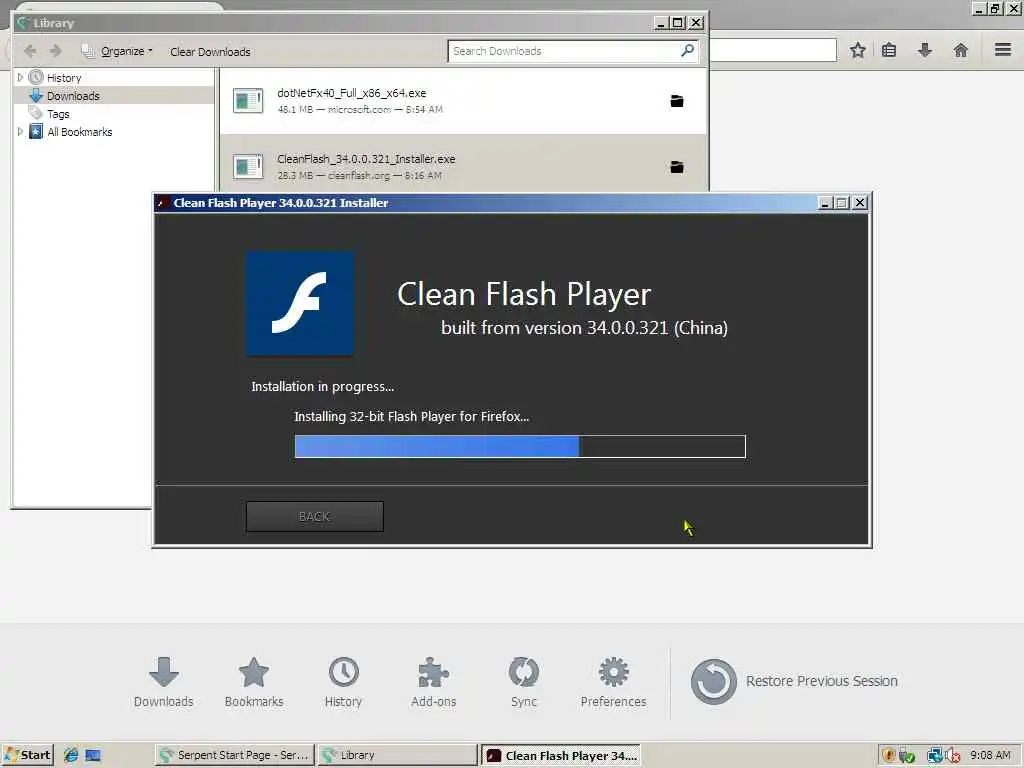Open Preferences shortcut on start page
The width and height of the screenshot is (1024, 768).
click(x=613, y=682)
